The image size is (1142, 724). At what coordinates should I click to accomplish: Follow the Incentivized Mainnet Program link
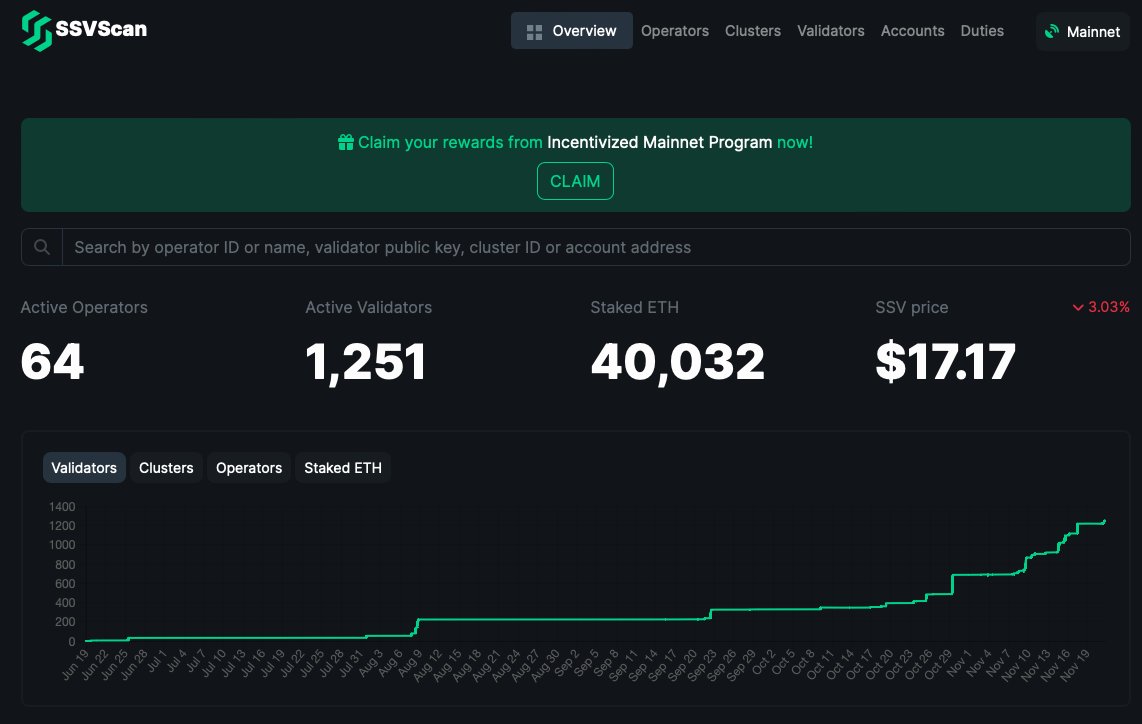point(659,142)
